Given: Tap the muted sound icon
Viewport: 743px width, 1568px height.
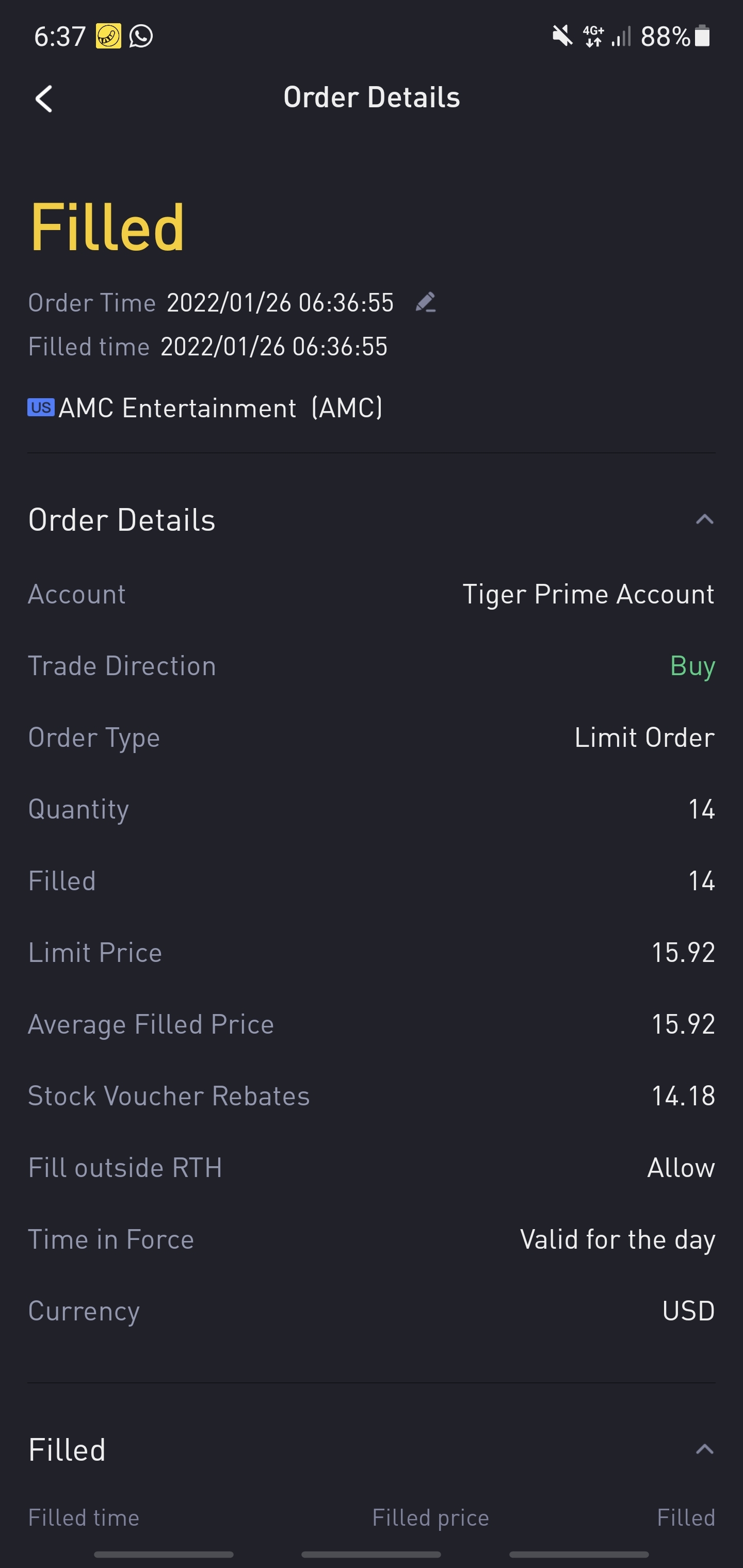Looking at the screenshot, I should [562, 37].
